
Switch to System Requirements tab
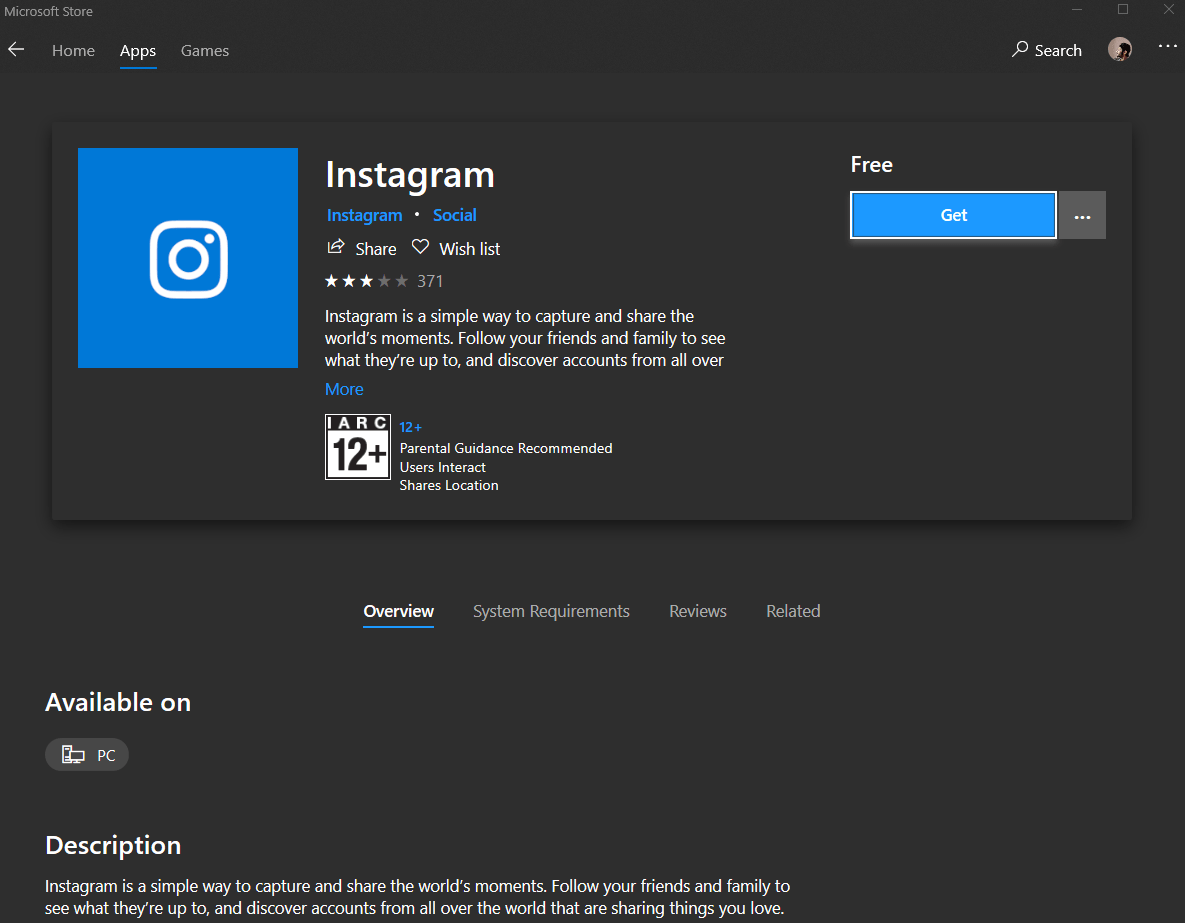(551, 611)
